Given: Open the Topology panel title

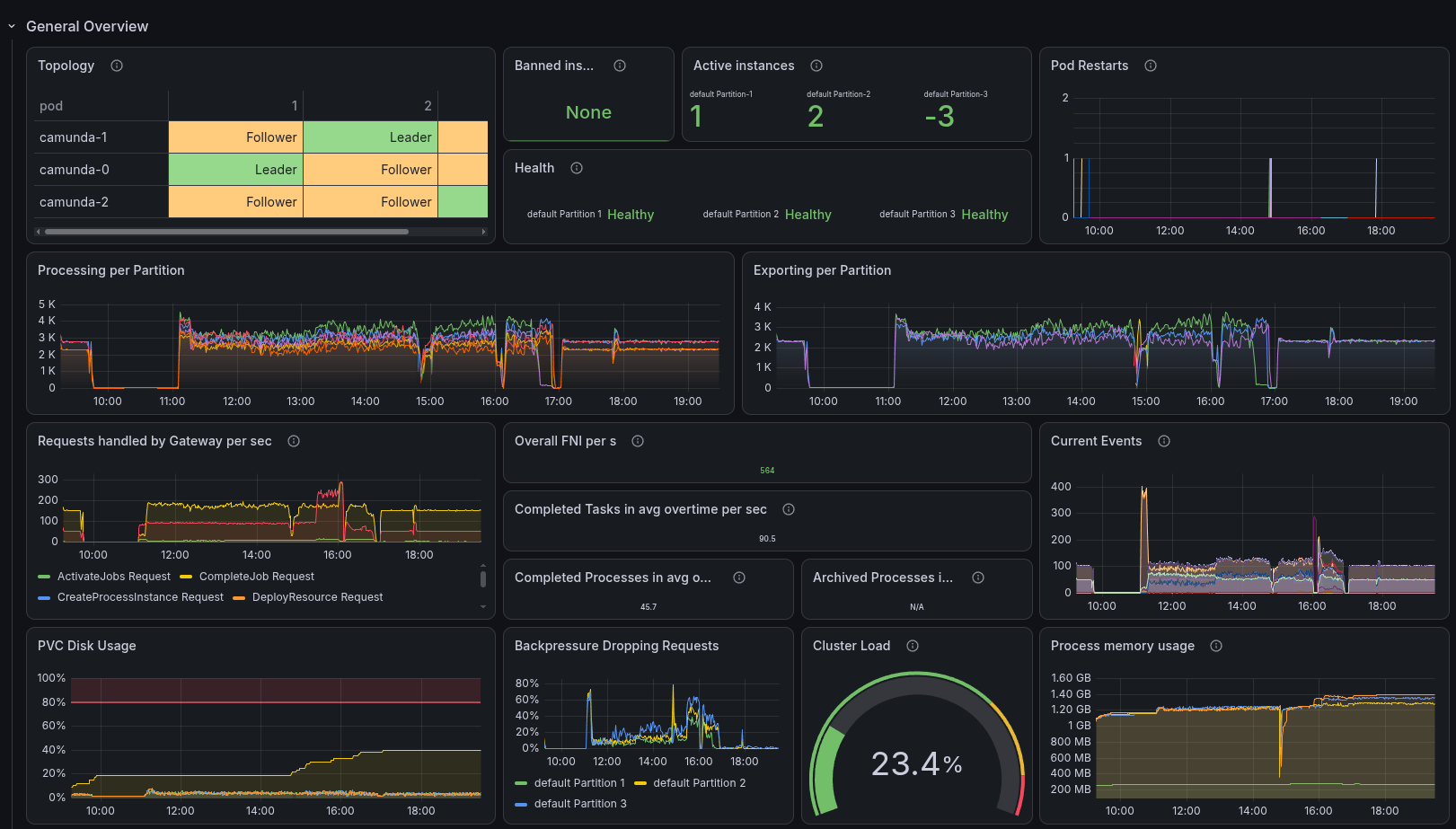Looking at the screenshot, I should point(66,66).
